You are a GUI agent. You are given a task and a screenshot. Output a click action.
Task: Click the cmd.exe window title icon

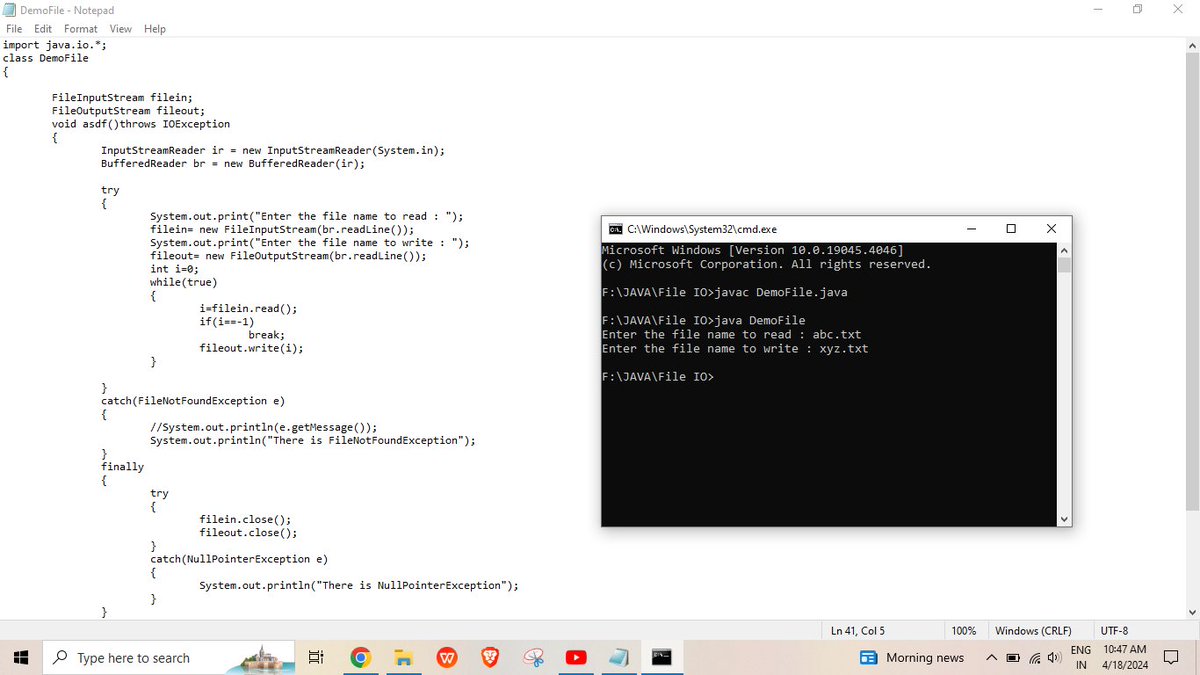[x=616, y=229]
